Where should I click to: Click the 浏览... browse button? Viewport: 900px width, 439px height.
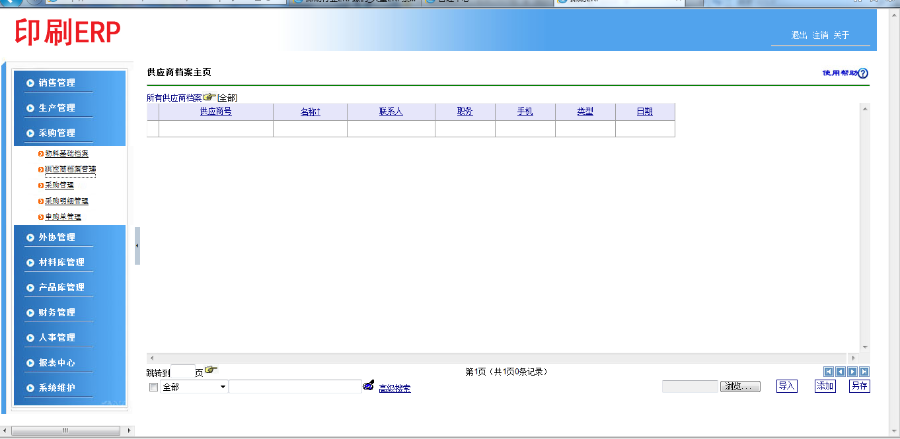pyautogui.click(x=740, y=387)
